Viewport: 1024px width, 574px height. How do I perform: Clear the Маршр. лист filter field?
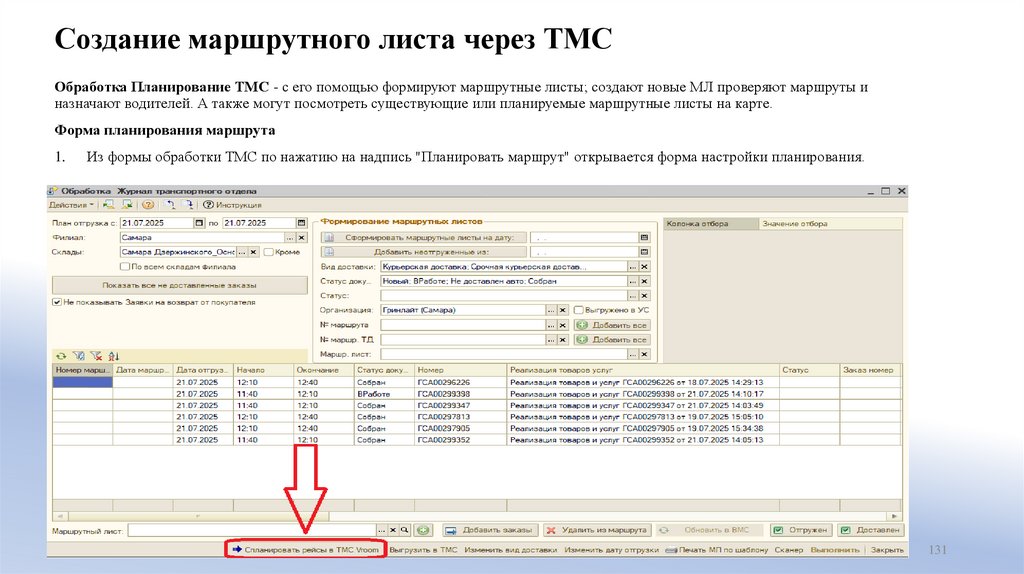click(x=645, y=354)
